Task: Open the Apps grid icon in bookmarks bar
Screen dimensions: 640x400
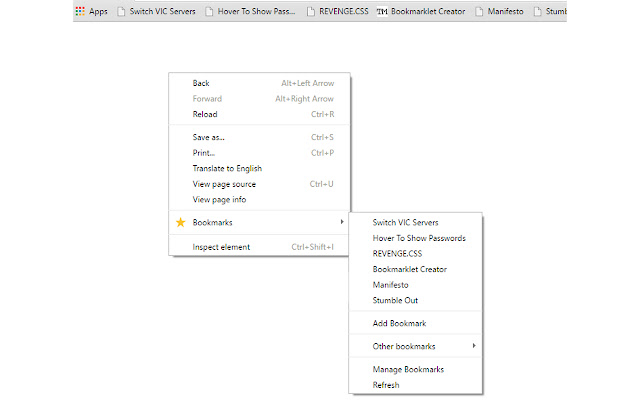Action: (x=80, y=11)
